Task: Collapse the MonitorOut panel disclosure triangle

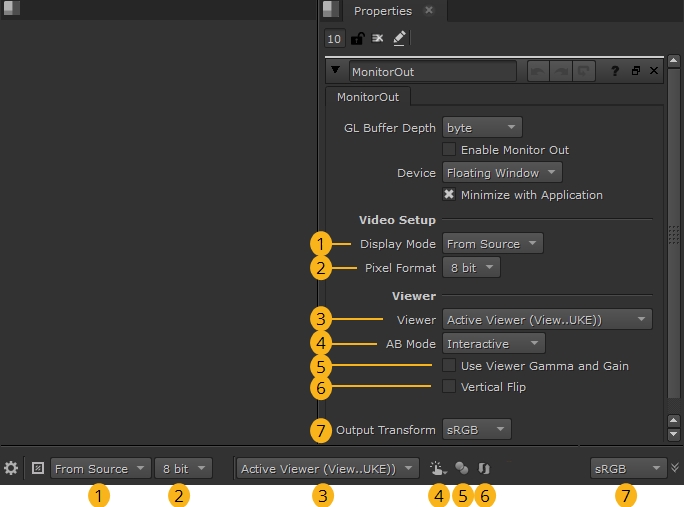Action: tap(334, 72)
